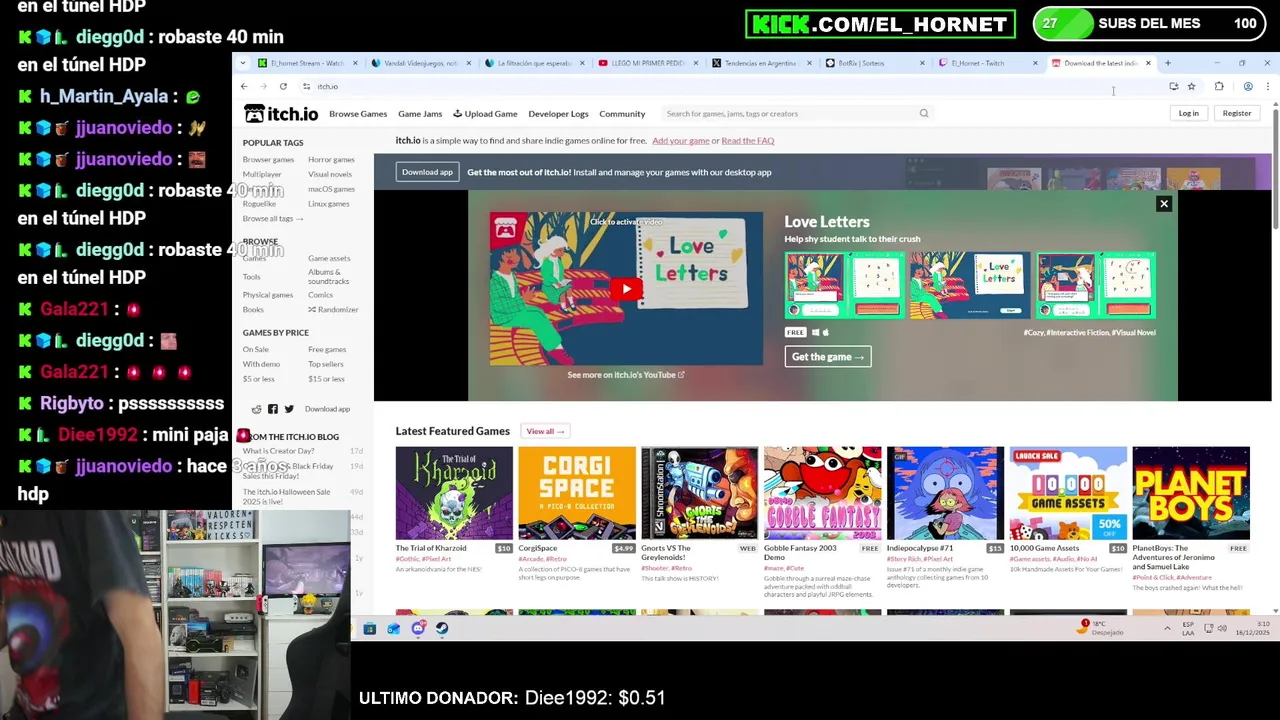Open the Gobble Fantasy 2003 Demo thumbnail
This screenshot has width=1280, height=720.
[823, 493]
